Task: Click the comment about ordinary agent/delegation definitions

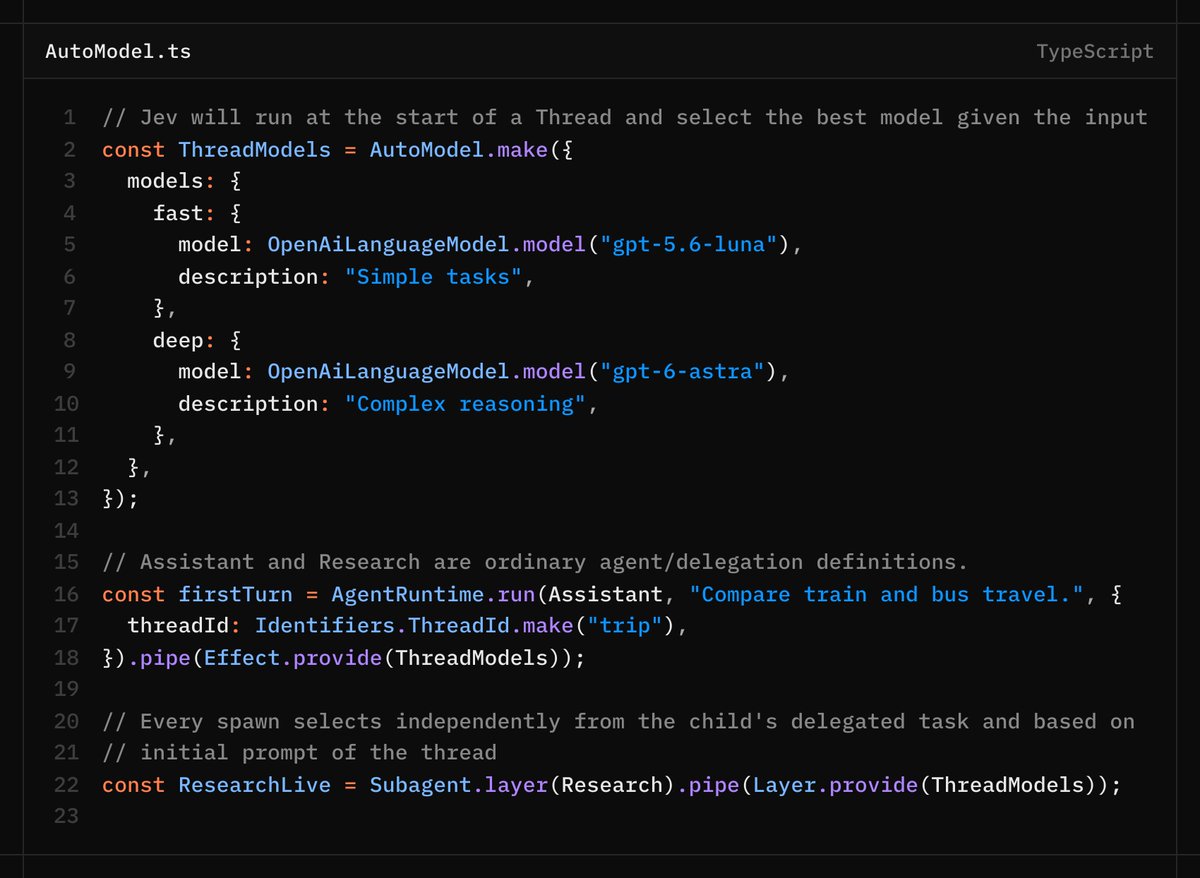Action: click(535, 563)
